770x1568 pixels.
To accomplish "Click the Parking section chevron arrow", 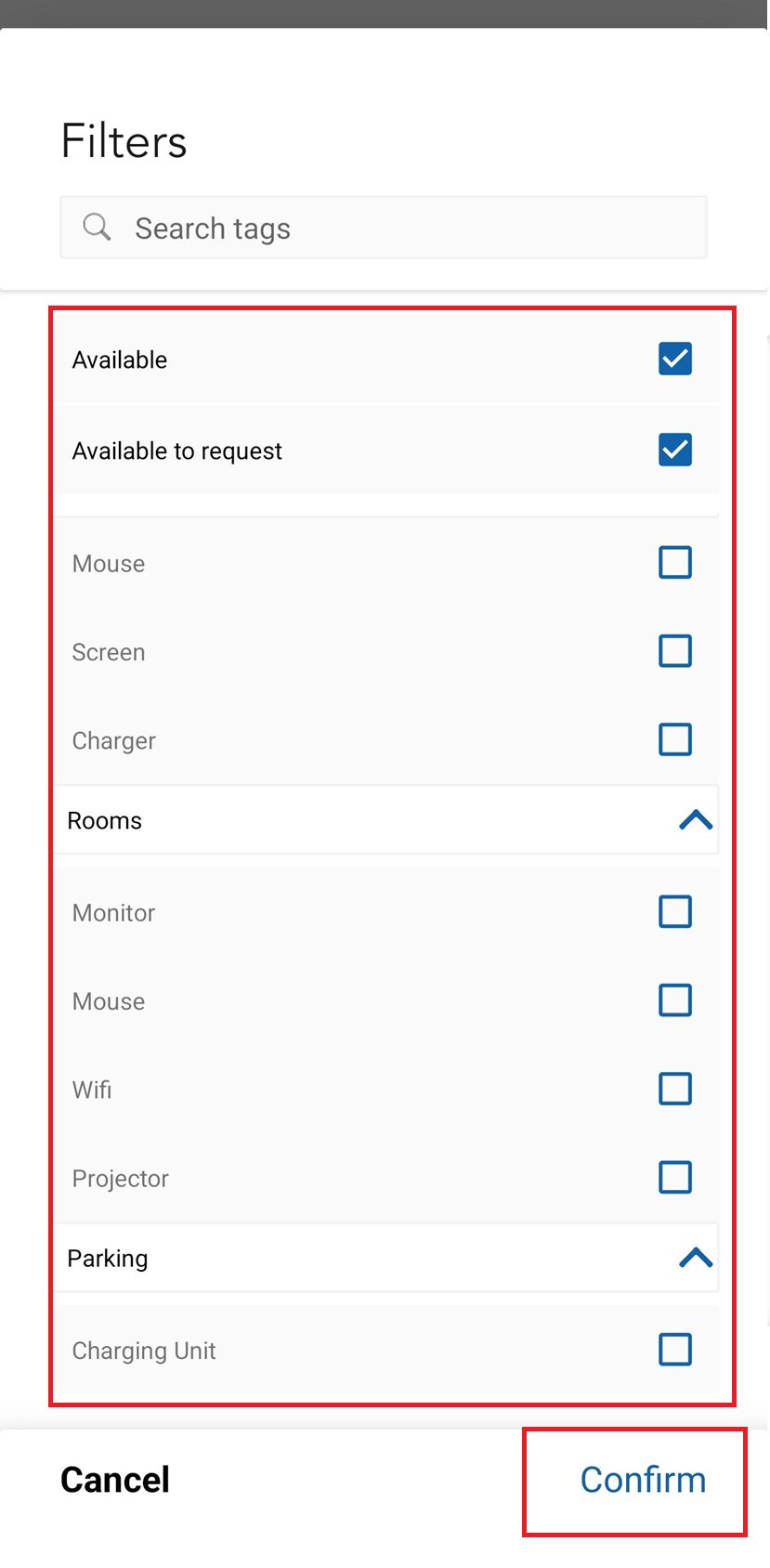I will pos(695,1257).
